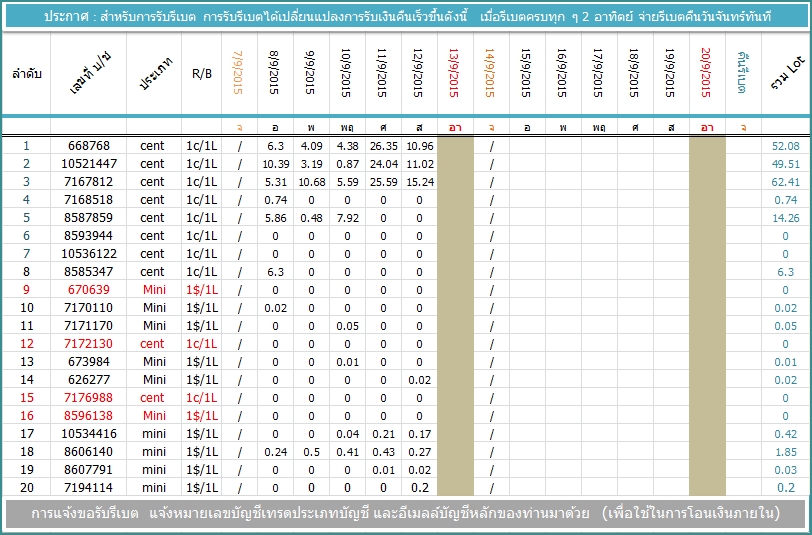
Task: Click the ลำดับ column header
Action: (26, 74)
